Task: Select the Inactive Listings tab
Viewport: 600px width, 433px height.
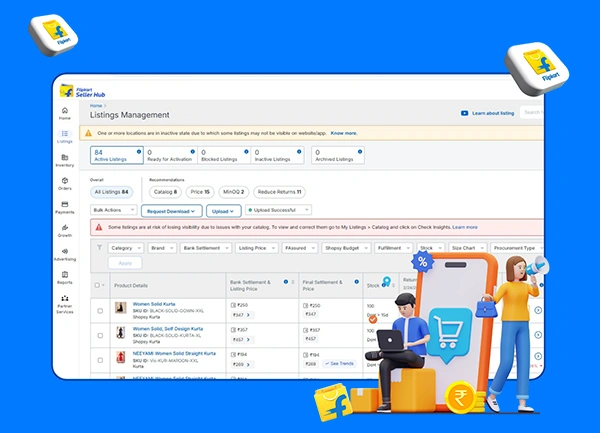Action: (277, 155)
